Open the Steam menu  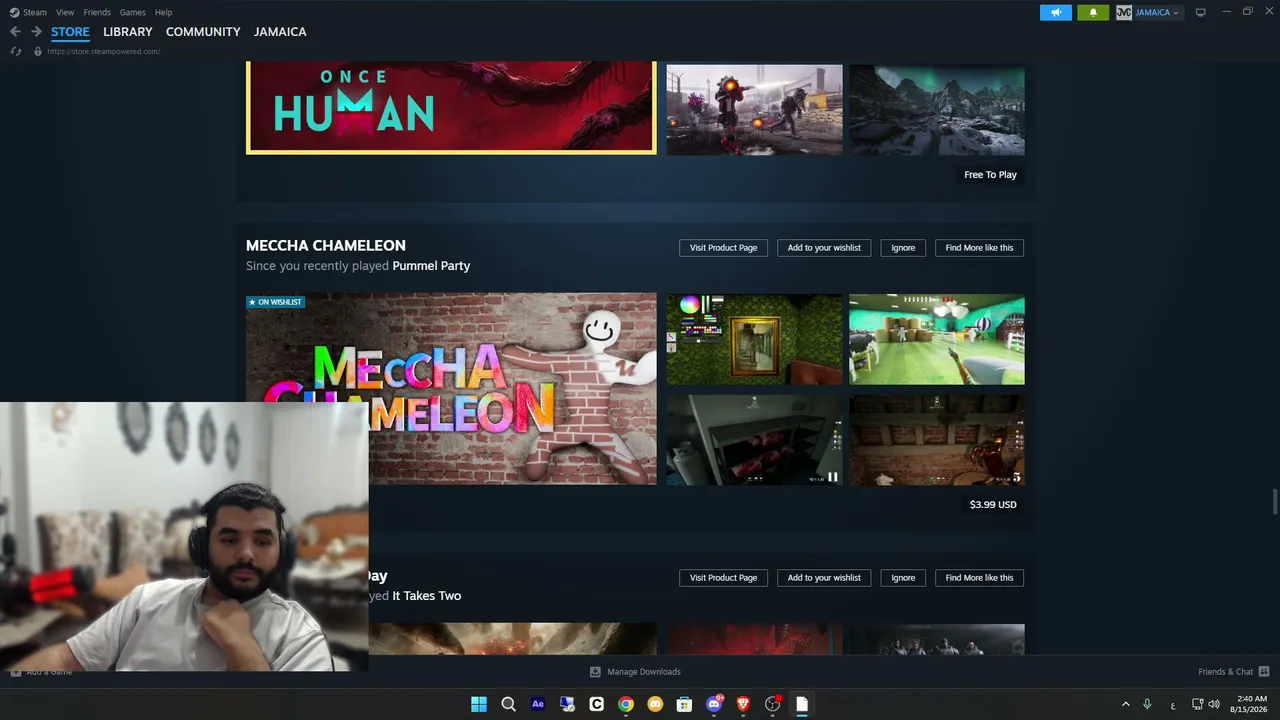coord(35,12)
